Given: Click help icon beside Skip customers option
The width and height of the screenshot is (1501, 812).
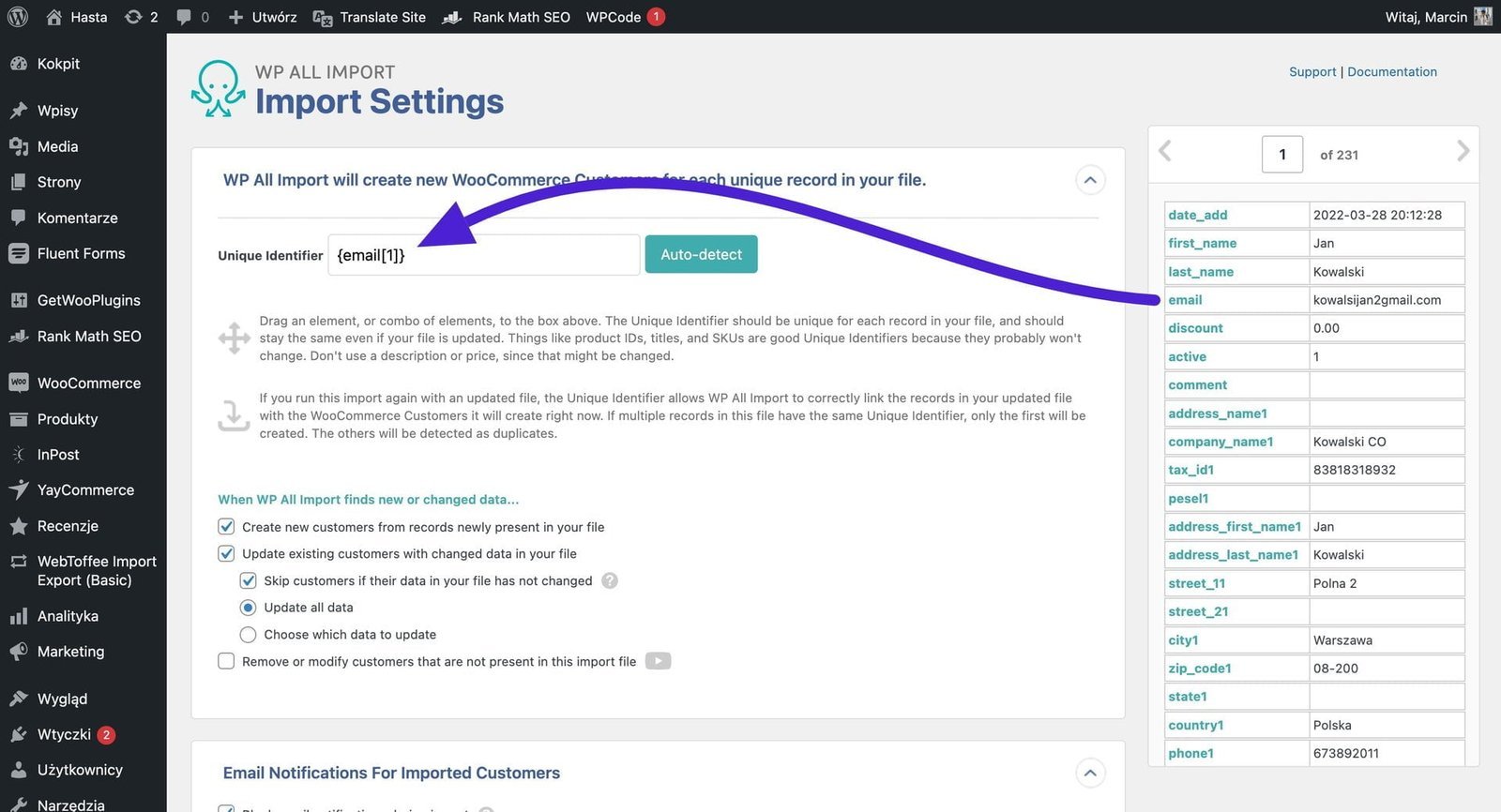Looking at the screenshot, I should tap(610, 580).
